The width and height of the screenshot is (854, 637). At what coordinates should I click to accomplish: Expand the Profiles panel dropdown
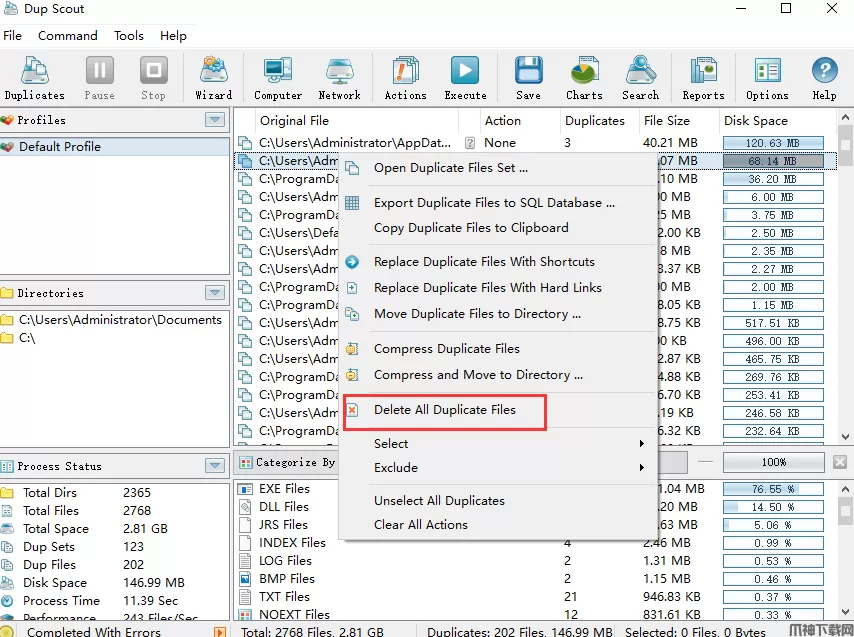215,120
